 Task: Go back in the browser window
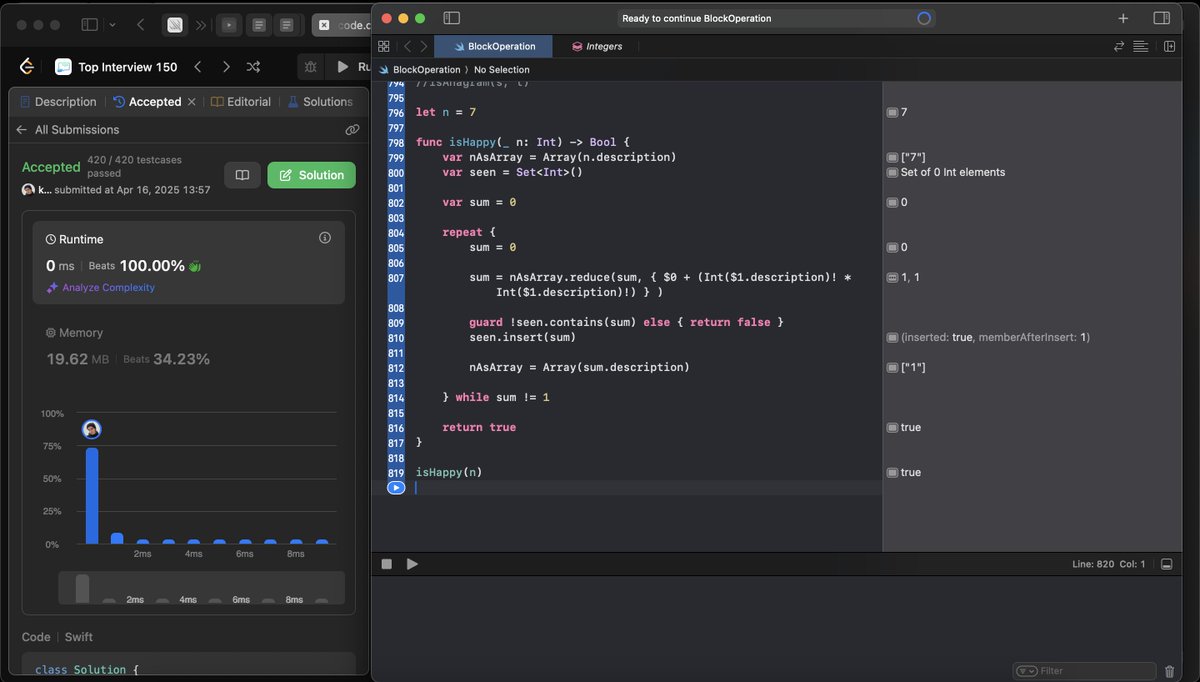click(x=140, y=25)
